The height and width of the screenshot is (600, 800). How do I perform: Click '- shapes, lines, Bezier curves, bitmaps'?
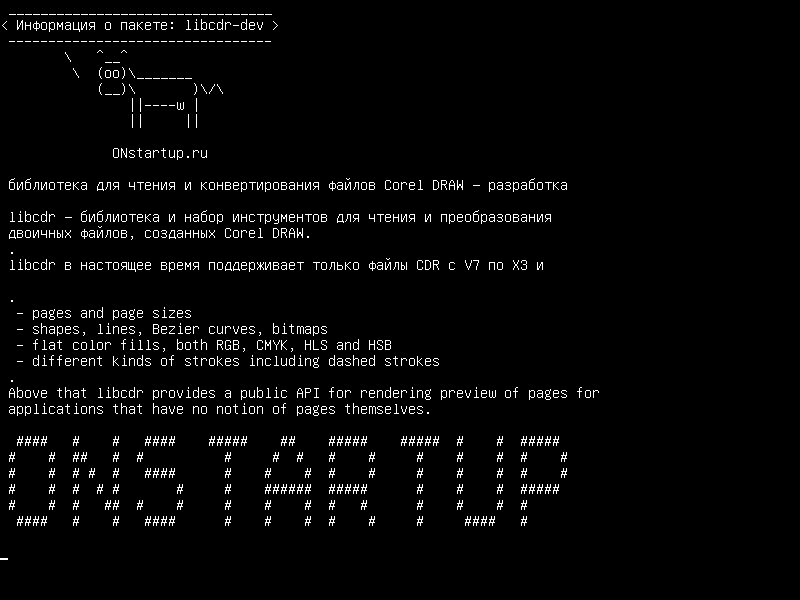click(x=172, y=329)
